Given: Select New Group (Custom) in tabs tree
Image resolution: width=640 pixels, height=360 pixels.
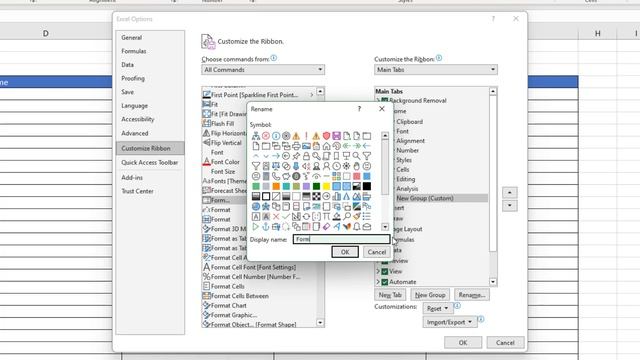Looking at the screenshot, I should point(425,198).
